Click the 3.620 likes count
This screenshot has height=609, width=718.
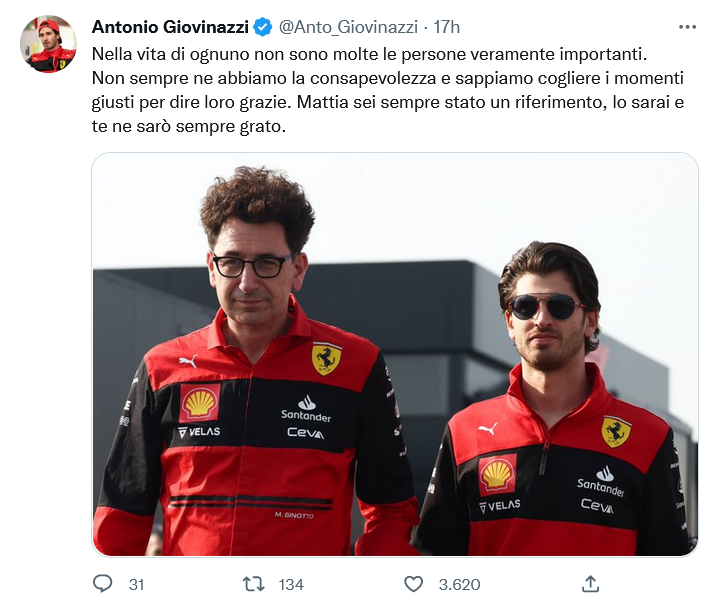[x=459, y=585]
